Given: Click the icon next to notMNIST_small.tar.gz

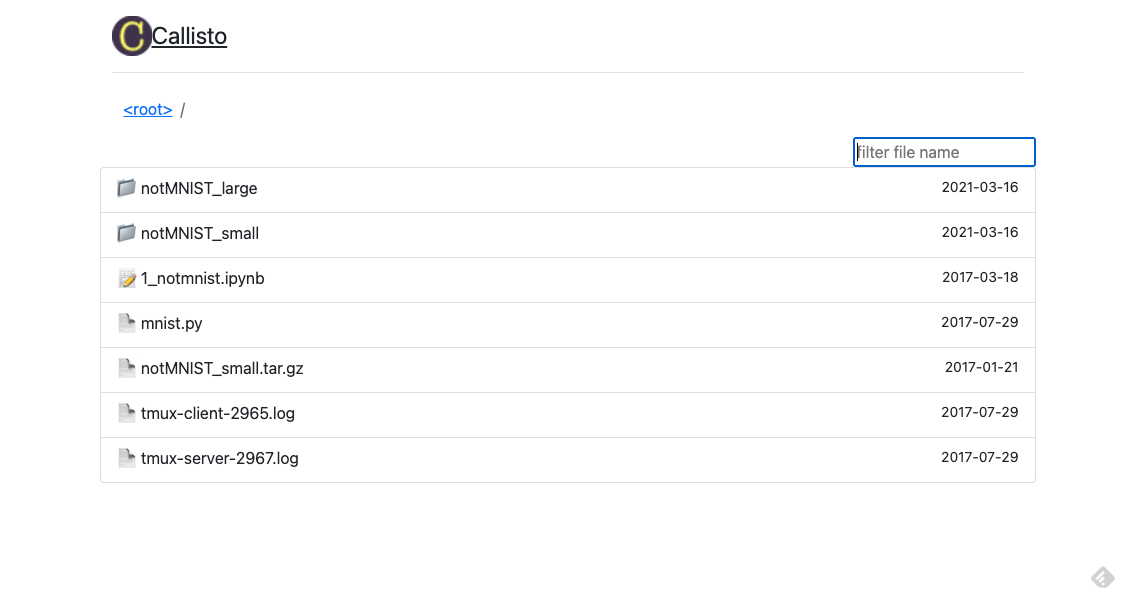Looking at the screenshot, I should point(126,368).
